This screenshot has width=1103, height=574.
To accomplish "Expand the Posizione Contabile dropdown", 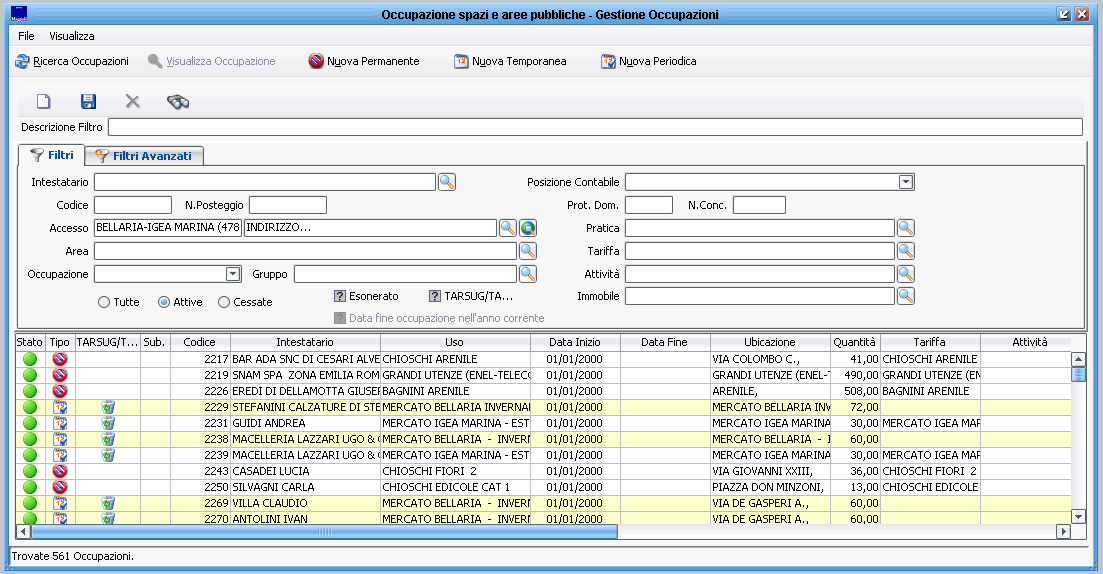I will [905, 182].
